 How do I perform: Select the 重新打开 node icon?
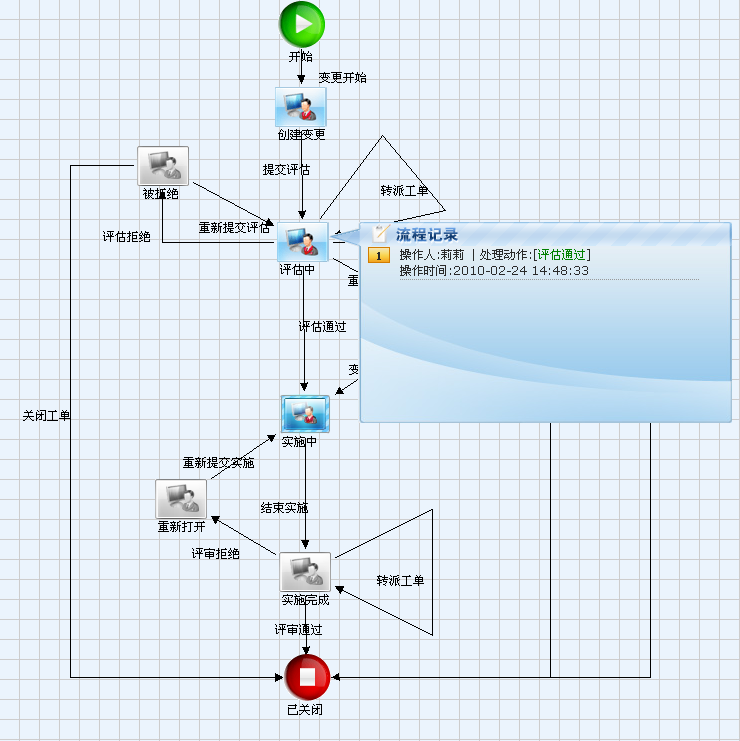coord(181,499)
